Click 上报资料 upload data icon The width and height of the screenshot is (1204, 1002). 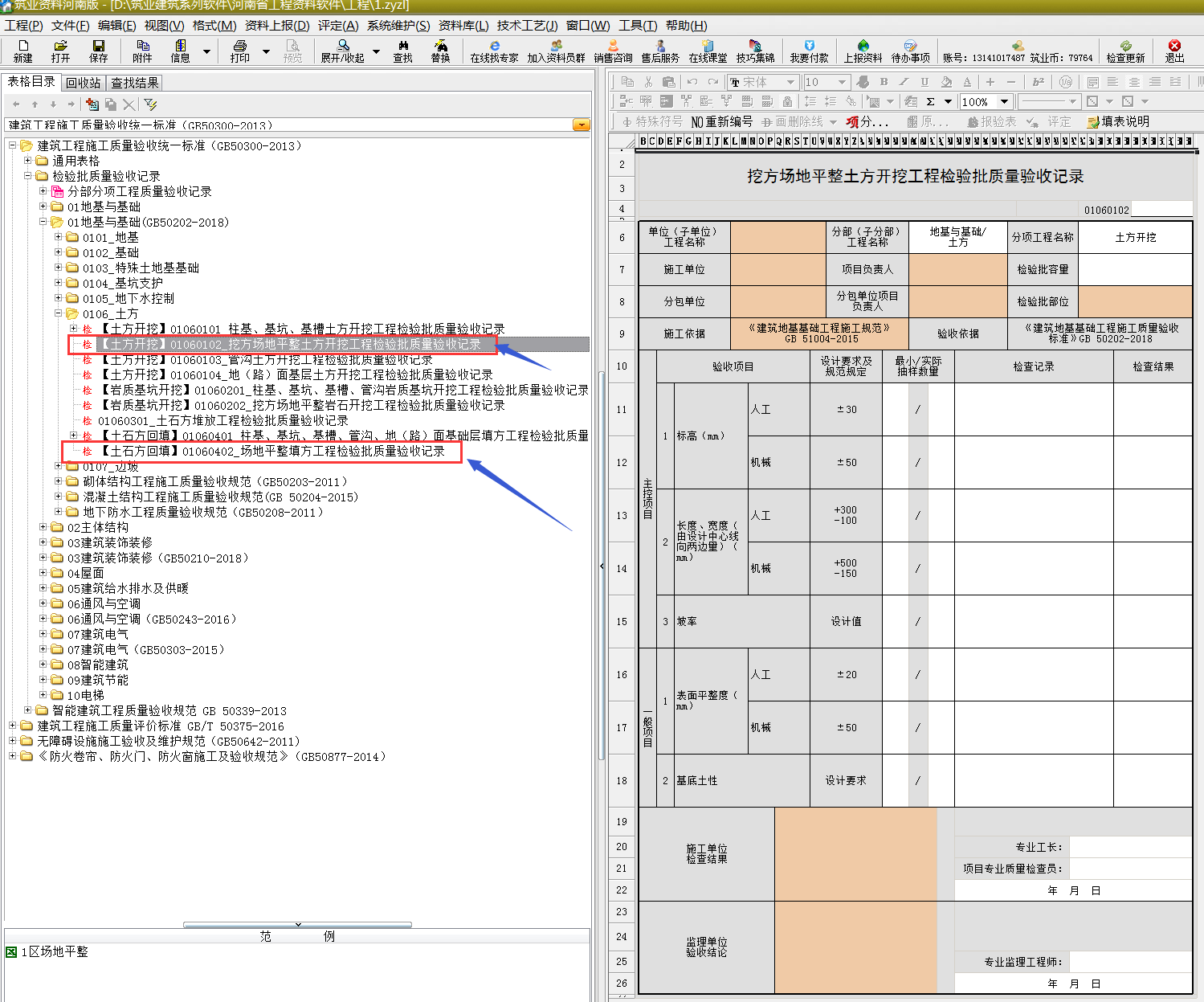(863, 51)
